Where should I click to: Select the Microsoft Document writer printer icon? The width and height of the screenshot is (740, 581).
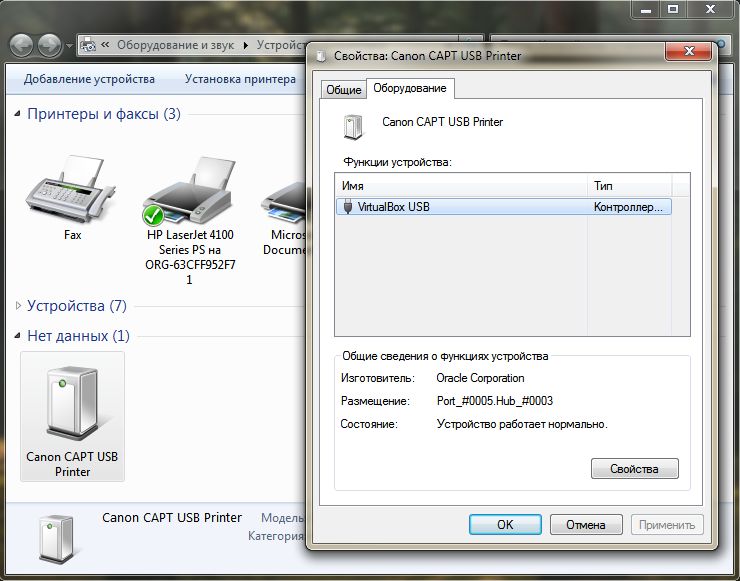coord(284,204)
